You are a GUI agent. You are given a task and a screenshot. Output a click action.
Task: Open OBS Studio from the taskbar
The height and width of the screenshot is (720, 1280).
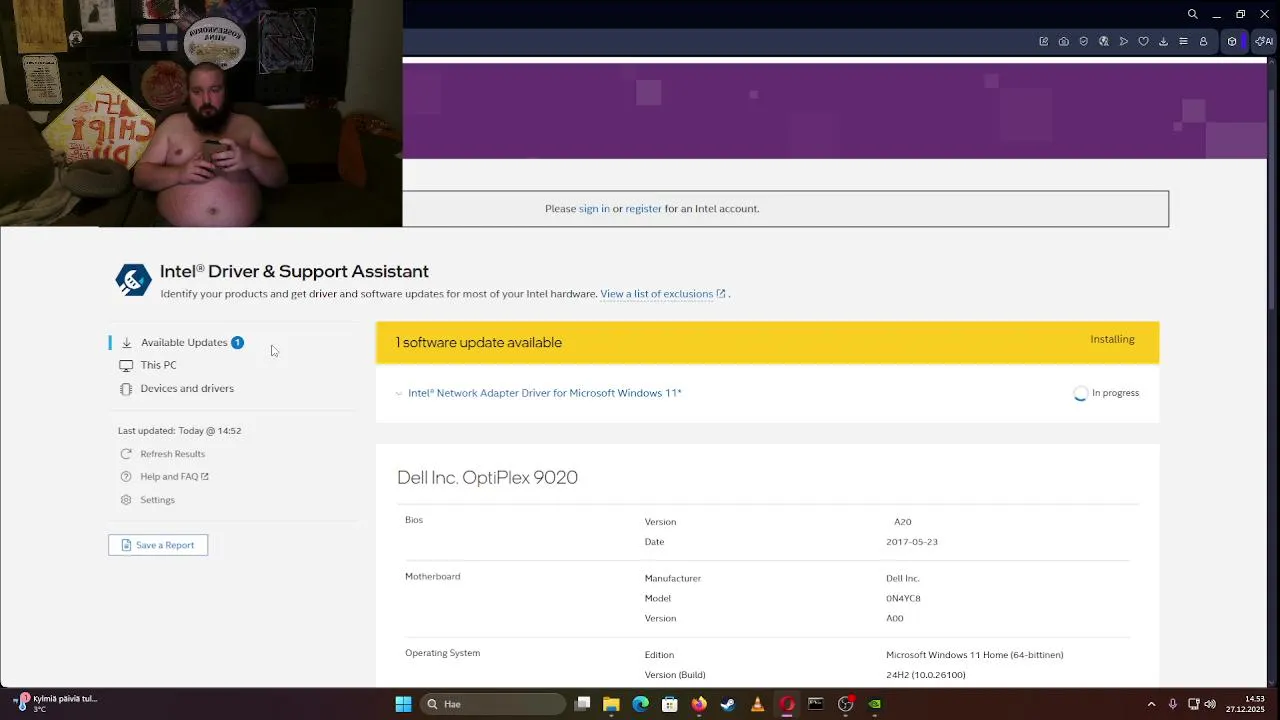(x=845, y=704)
